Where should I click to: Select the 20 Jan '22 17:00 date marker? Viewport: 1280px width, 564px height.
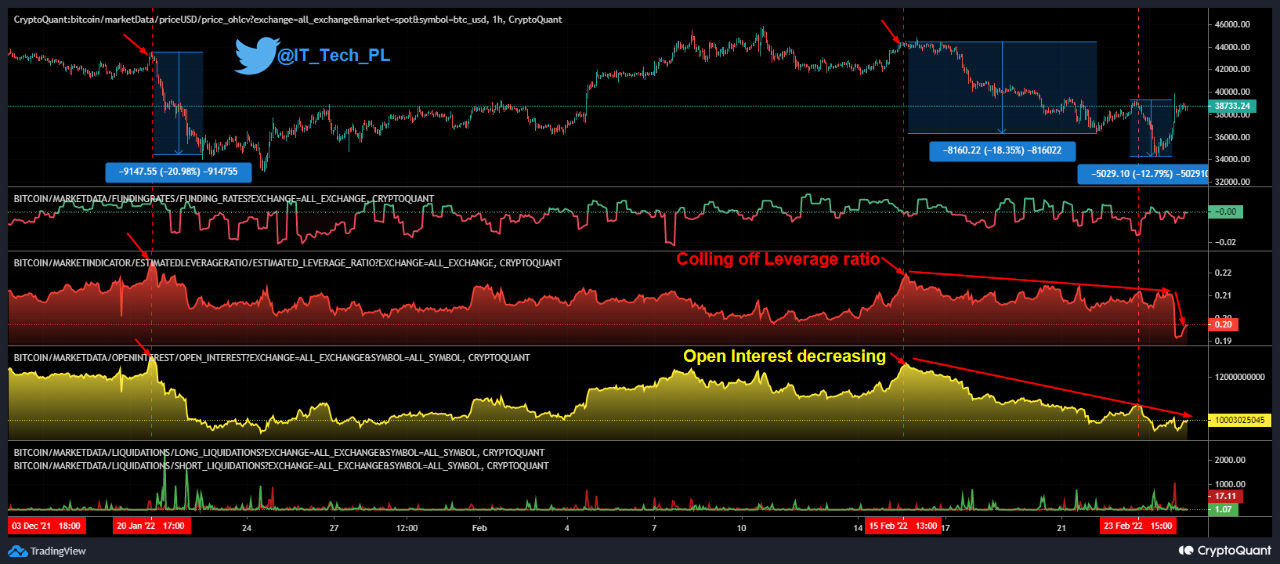[x=149, y=526]
